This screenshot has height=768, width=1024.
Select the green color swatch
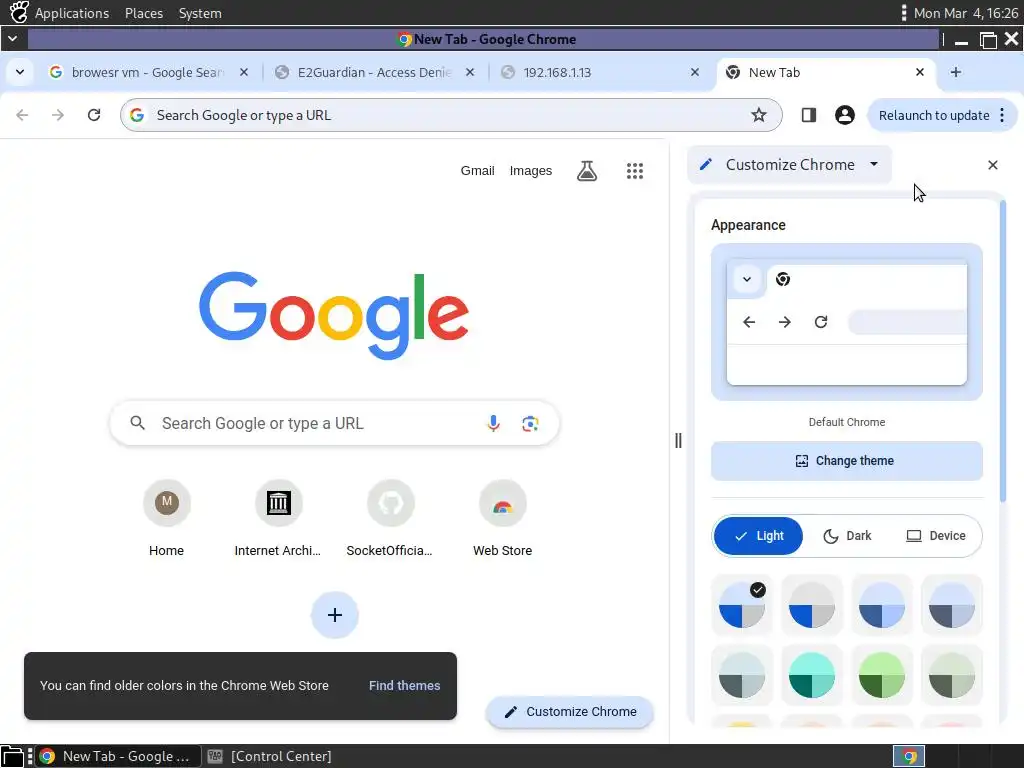(x=882, y=675)
